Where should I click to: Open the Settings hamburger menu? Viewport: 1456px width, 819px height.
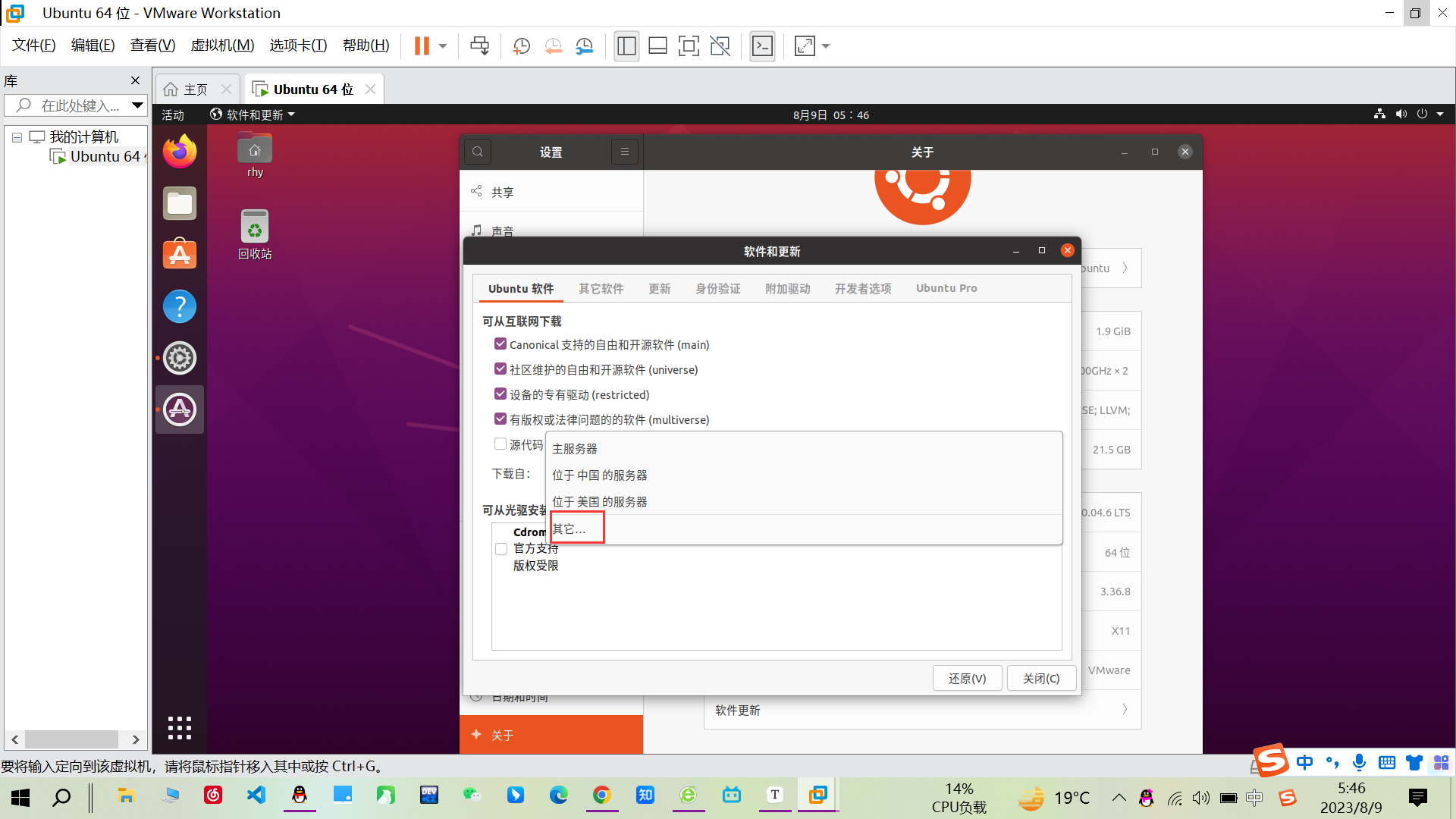[625, 152]
